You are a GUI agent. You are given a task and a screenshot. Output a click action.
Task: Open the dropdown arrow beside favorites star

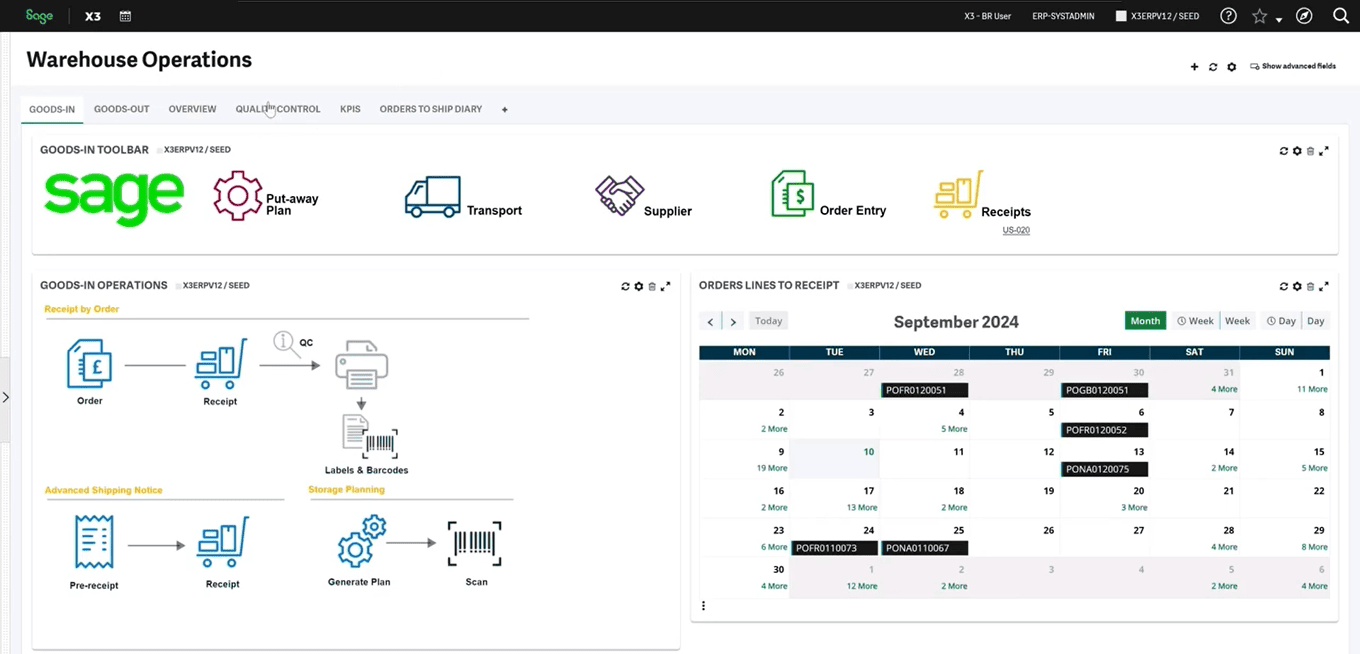point(1278,19)
